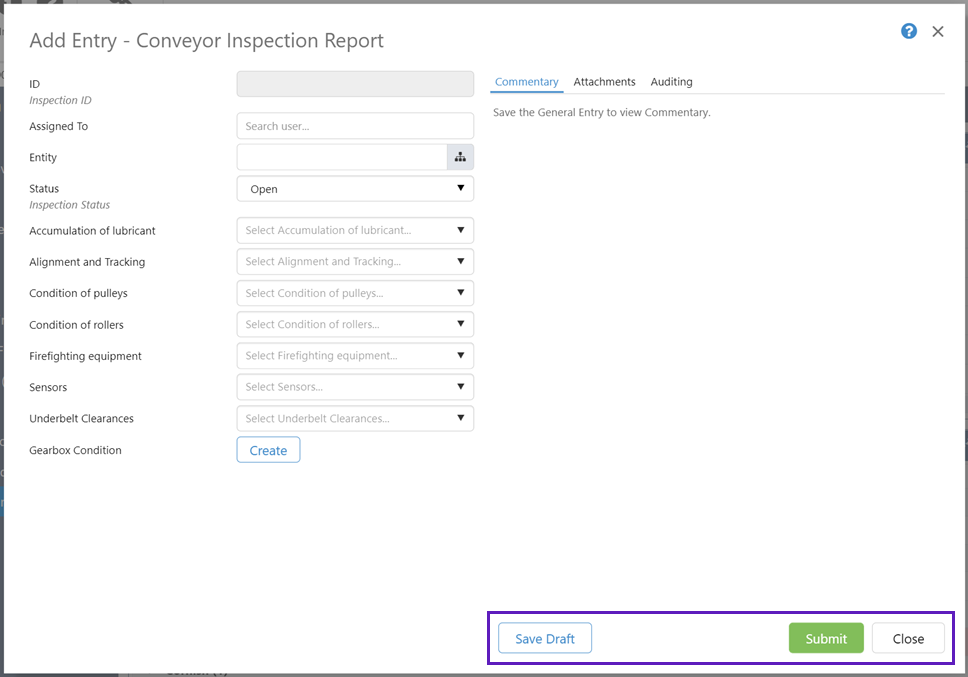Open the Firefighting equipment dropdown

coord(355,356)
